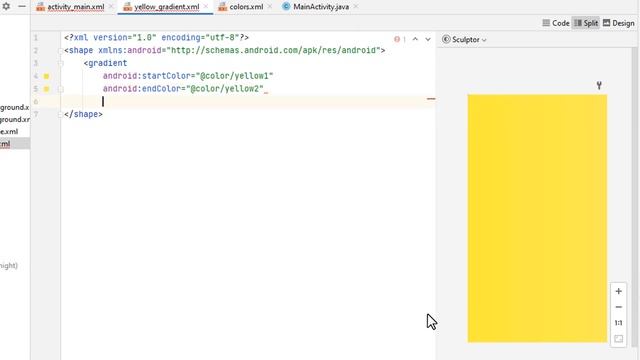Click the pin icon above the preview

coord(599,85)
